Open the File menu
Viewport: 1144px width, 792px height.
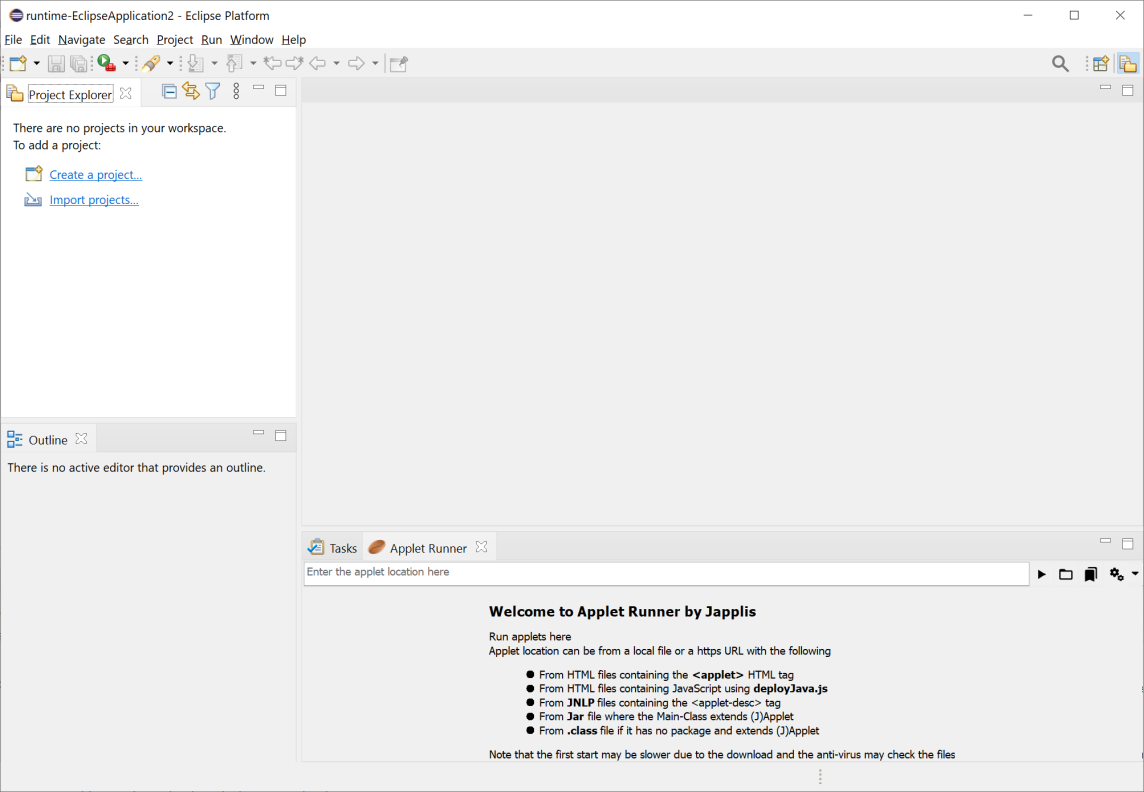[13, 39]
